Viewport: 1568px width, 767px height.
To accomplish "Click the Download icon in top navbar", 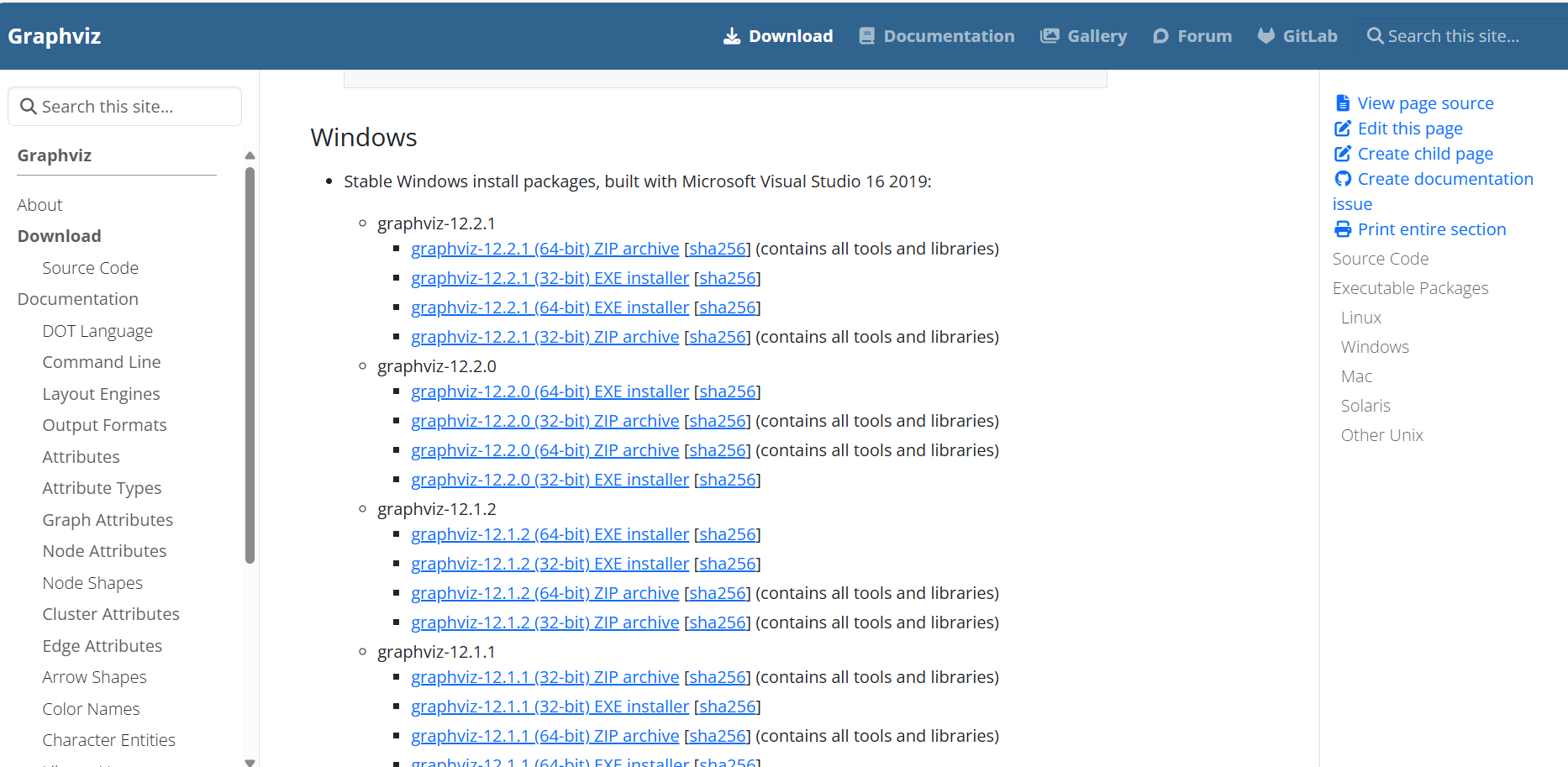I will coord(732,36).
